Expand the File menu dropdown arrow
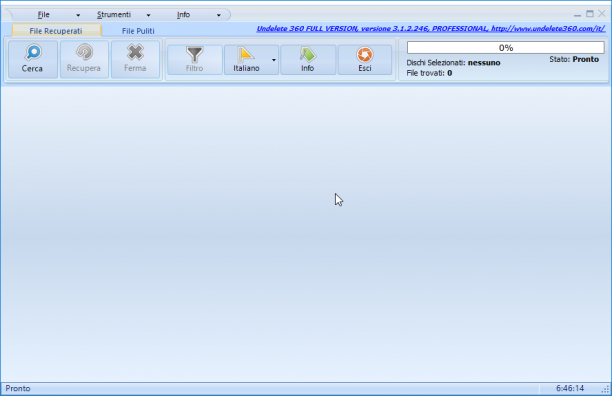The height and width of the screenshot is (396, 612). [78, 15]
